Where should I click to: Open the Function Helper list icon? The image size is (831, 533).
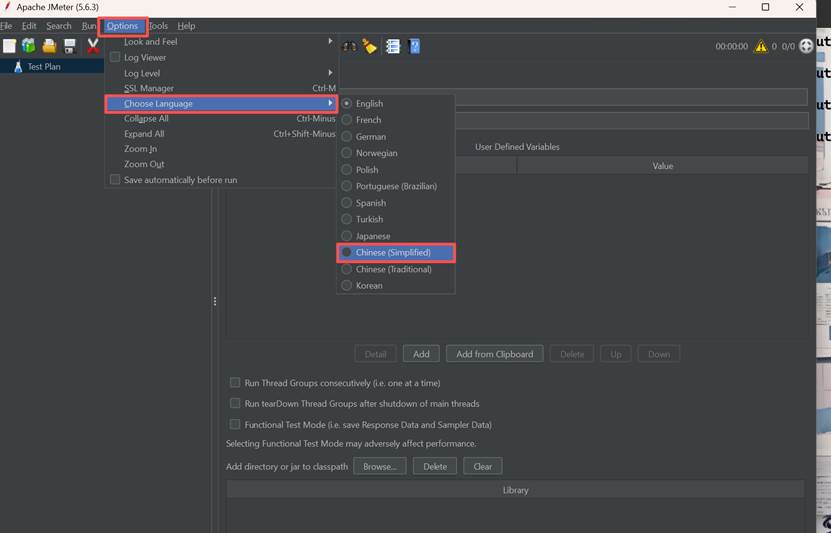[x=393, y=47]
